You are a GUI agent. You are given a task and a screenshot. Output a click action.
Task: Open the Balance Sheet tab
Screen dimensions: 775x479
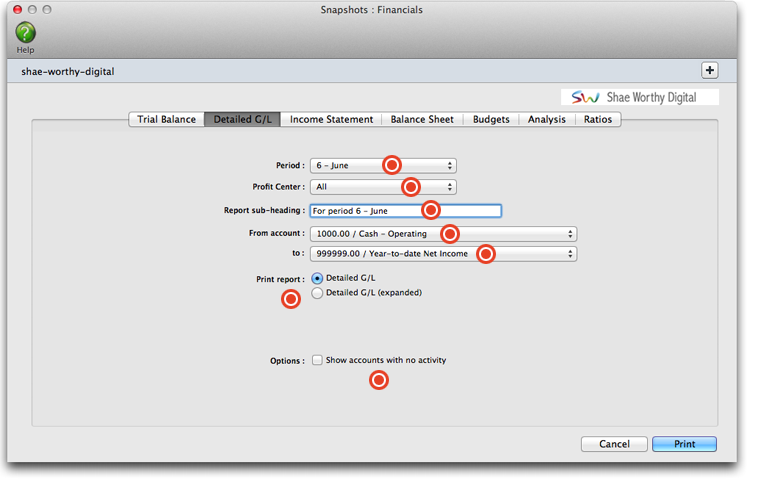[x=422, y=119]
